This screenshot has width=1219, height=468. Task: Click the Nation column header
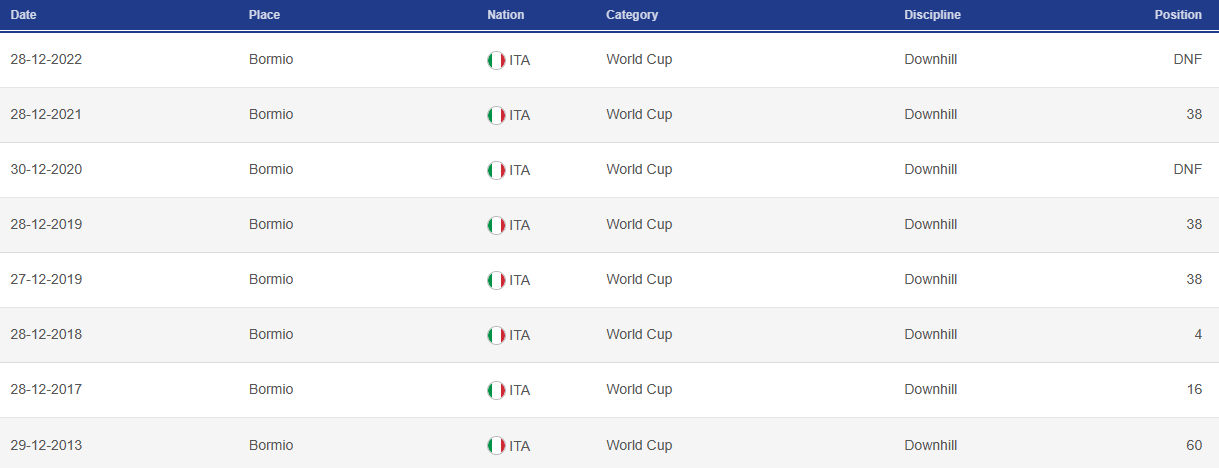point(505,15)
